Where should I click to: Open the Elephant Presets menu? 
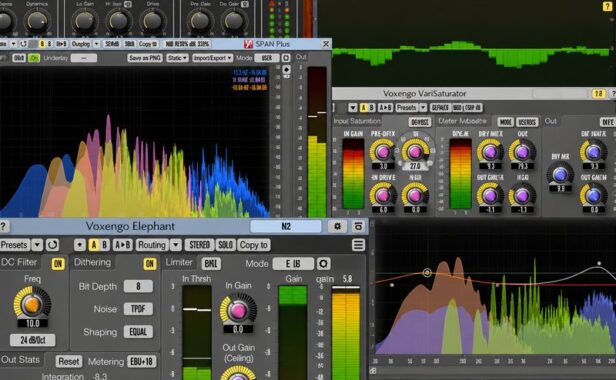pyautogui.click(x=15, y=245)
